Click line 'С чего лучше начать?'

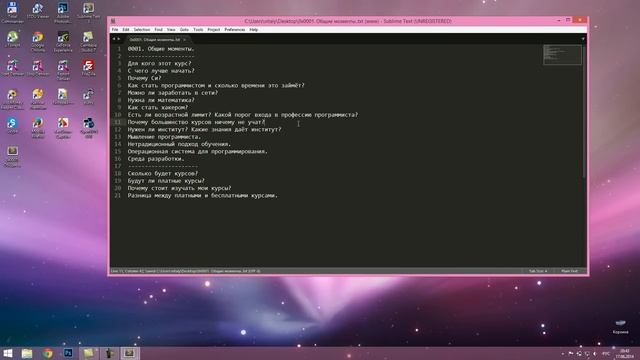161,71
